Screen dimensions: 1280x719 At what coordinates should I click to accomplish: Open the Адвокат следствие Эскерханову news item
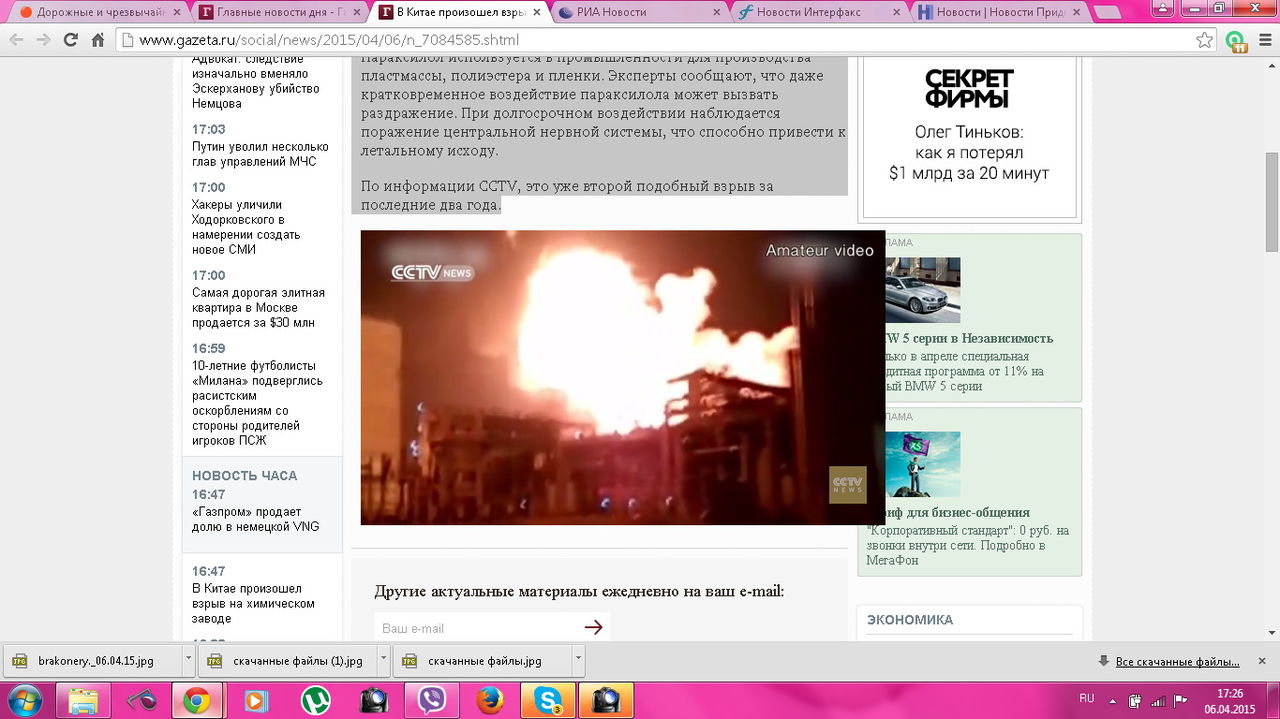tap(255, 81)
